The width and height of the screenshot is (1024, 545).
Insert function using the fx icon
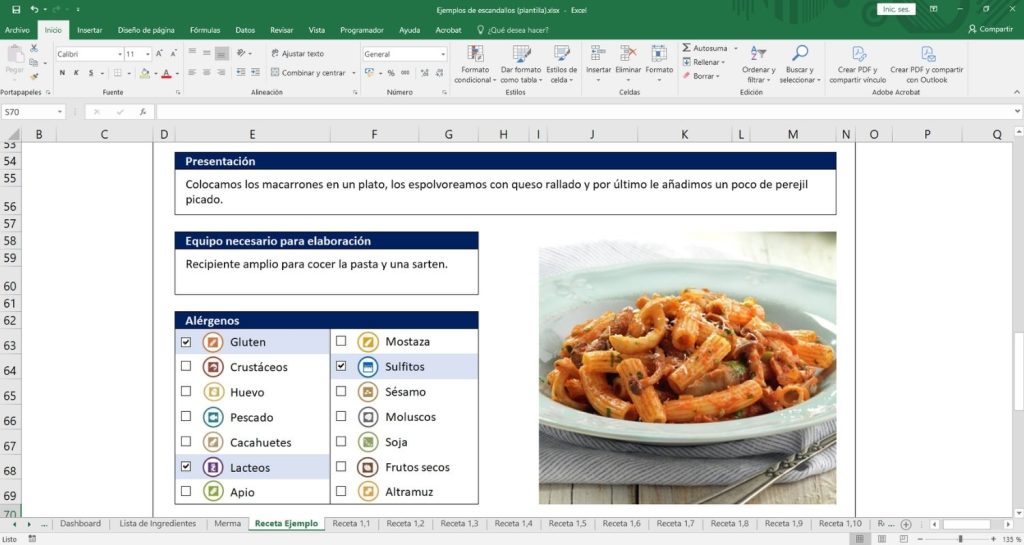[x=142, y=112]
